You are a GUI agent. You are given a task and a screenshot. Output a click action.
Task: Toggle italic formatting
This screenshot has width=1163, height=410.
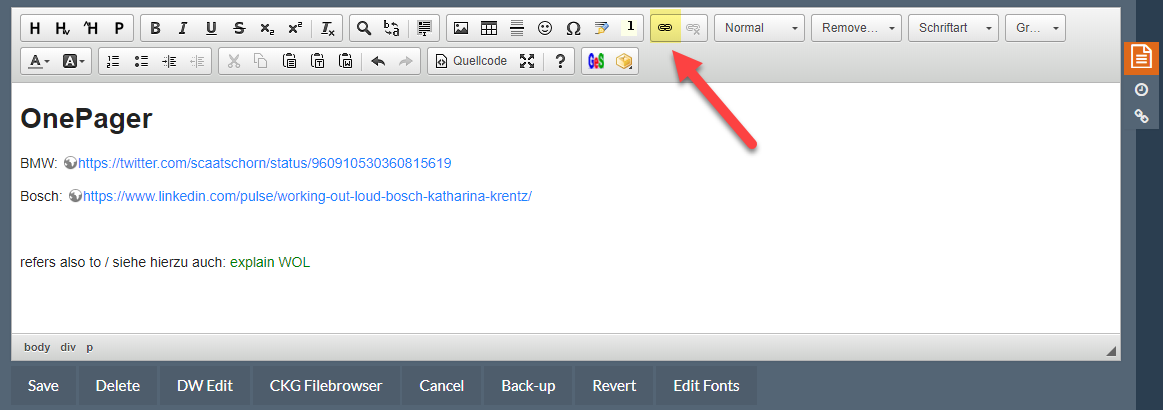(183, 28)
